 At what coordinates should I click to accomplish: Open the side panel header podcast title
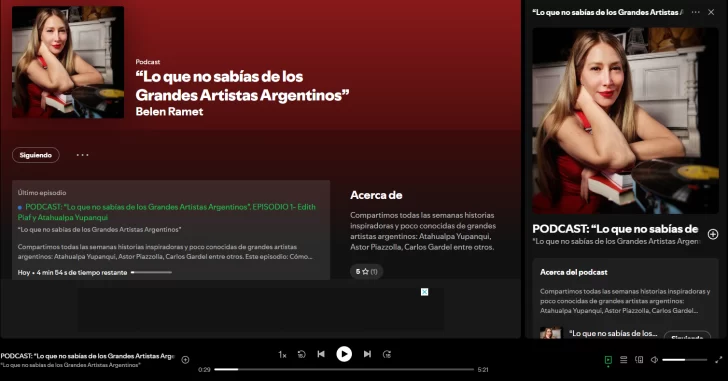click(x=608, y=13)
